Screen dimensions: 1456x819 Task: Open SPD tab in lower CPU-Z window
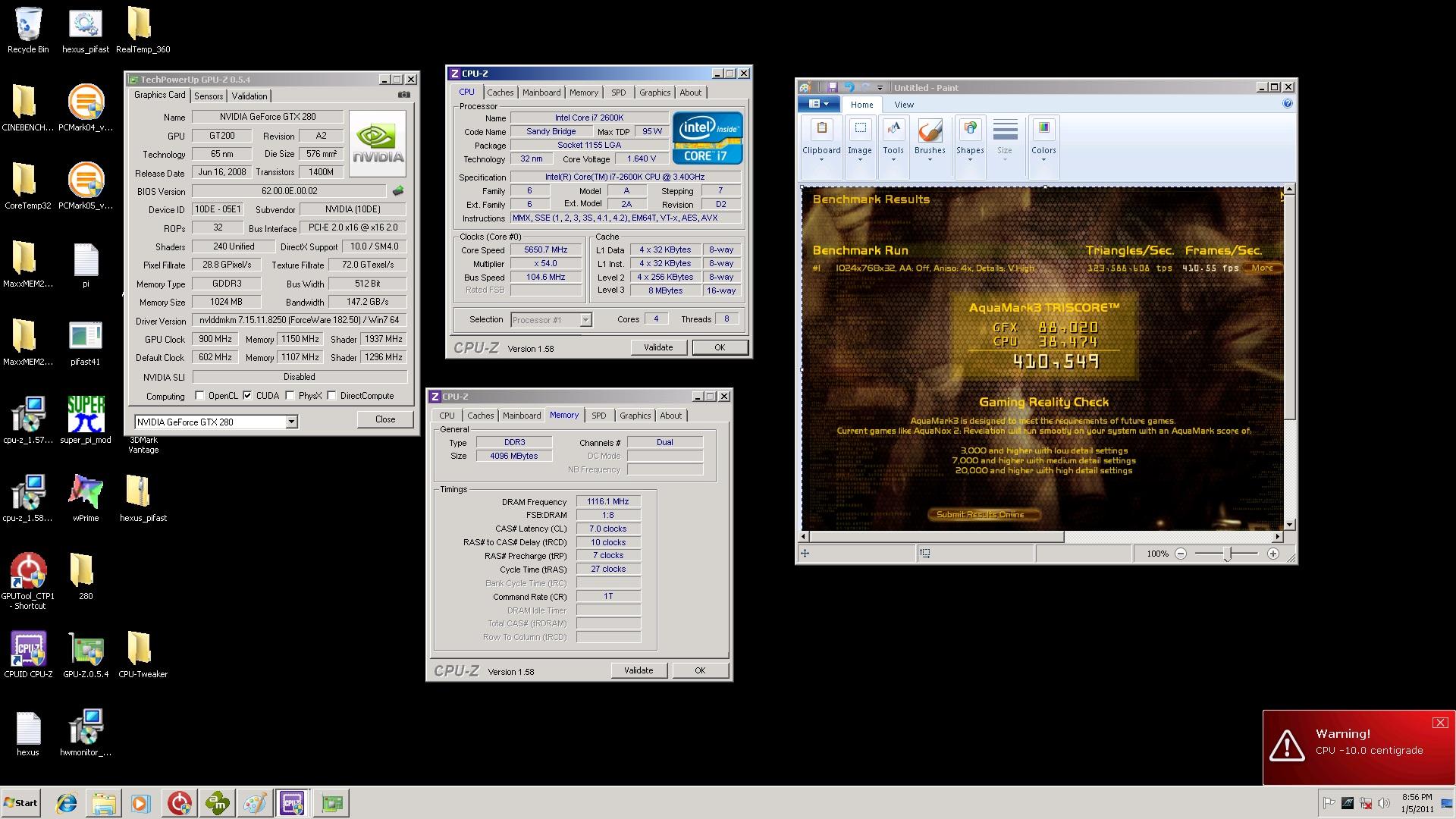click(599, 416)
